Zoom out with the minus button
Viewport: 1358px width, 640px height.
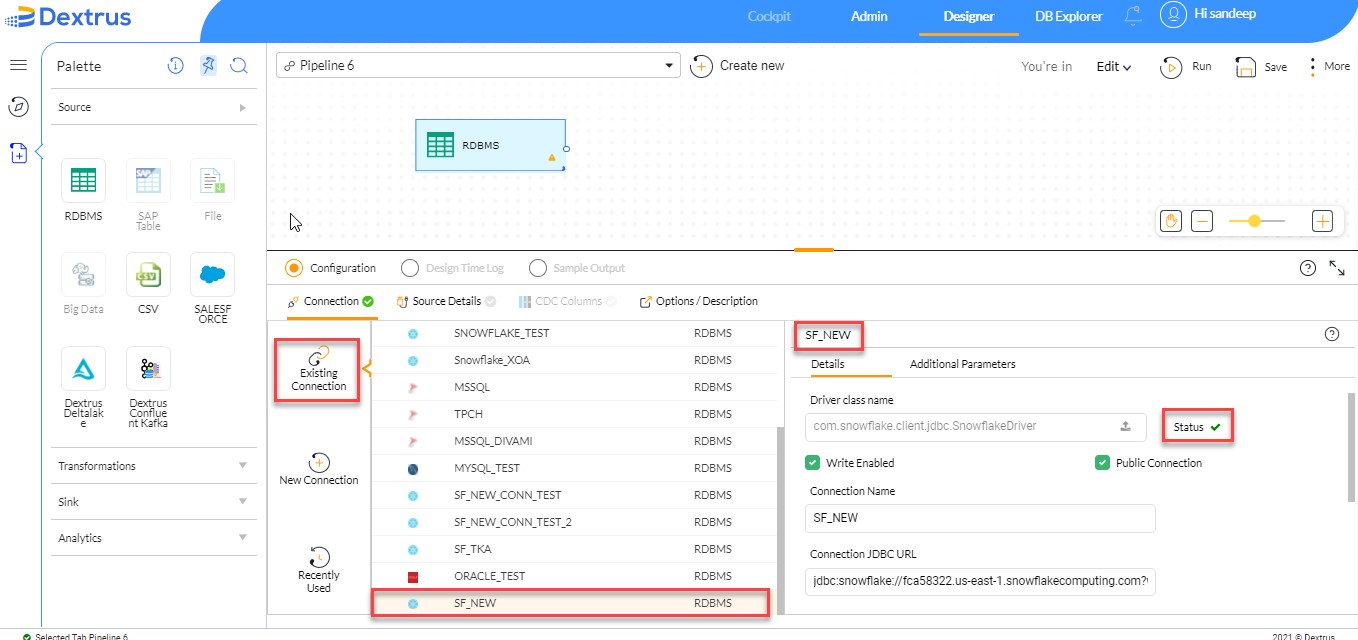click(1202, 221)
